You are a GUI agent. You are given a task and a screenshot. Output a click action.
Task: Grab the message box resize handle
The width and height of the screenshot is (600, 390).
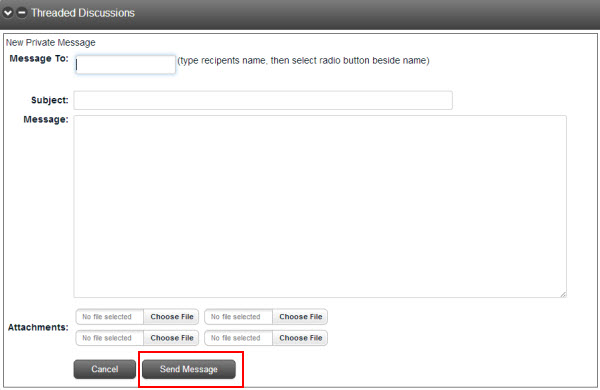pos(563,294)
